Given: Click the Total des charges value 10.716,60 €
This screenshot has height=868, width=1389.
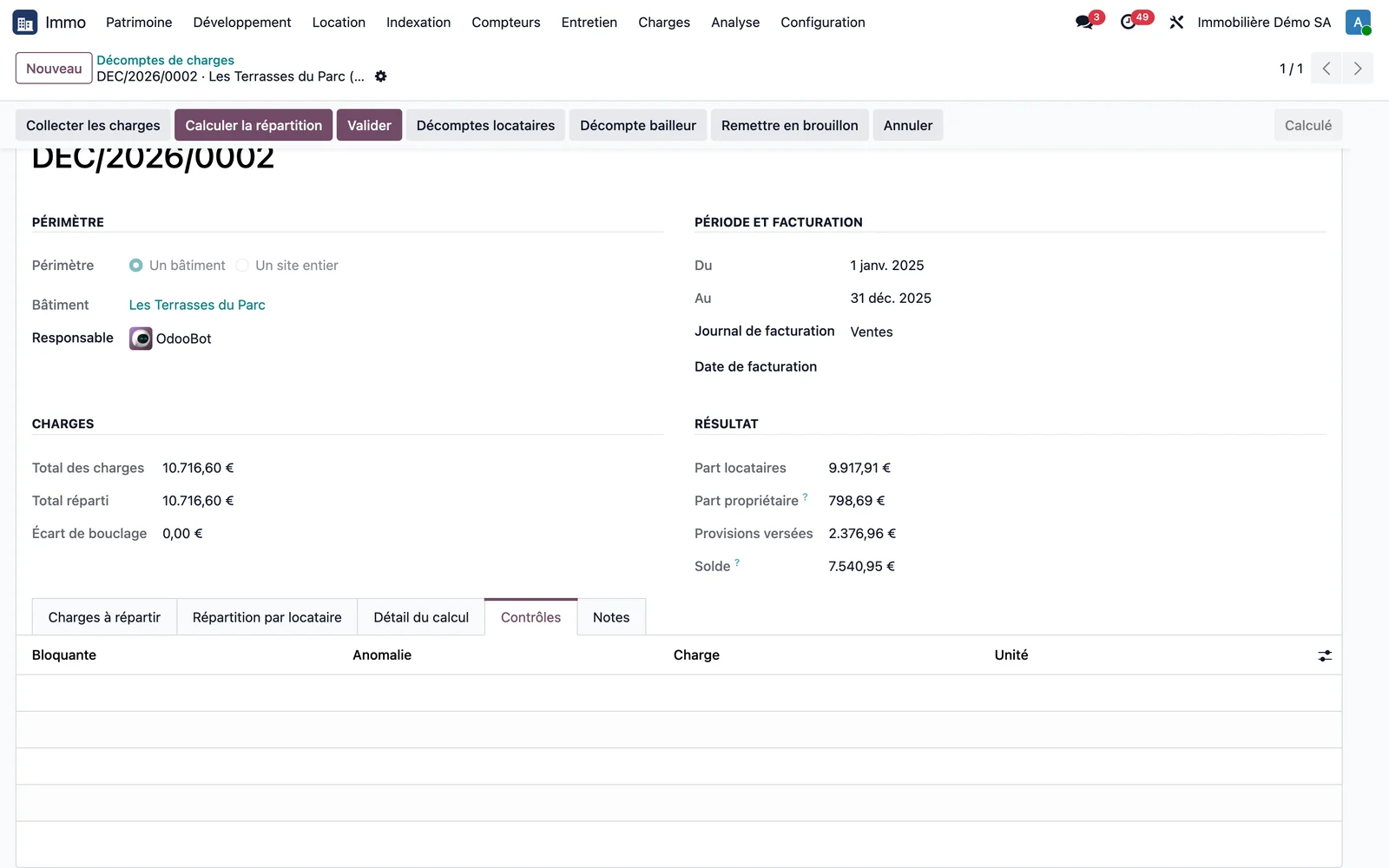Looking at the screenshot, I should click(x=198, y=468).
